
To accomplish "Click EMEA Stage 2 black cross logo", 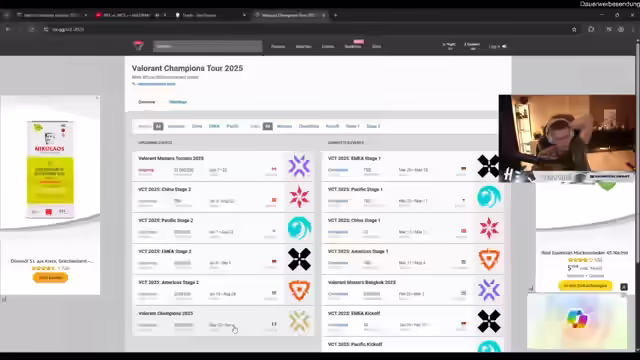I will pos(299,259).
